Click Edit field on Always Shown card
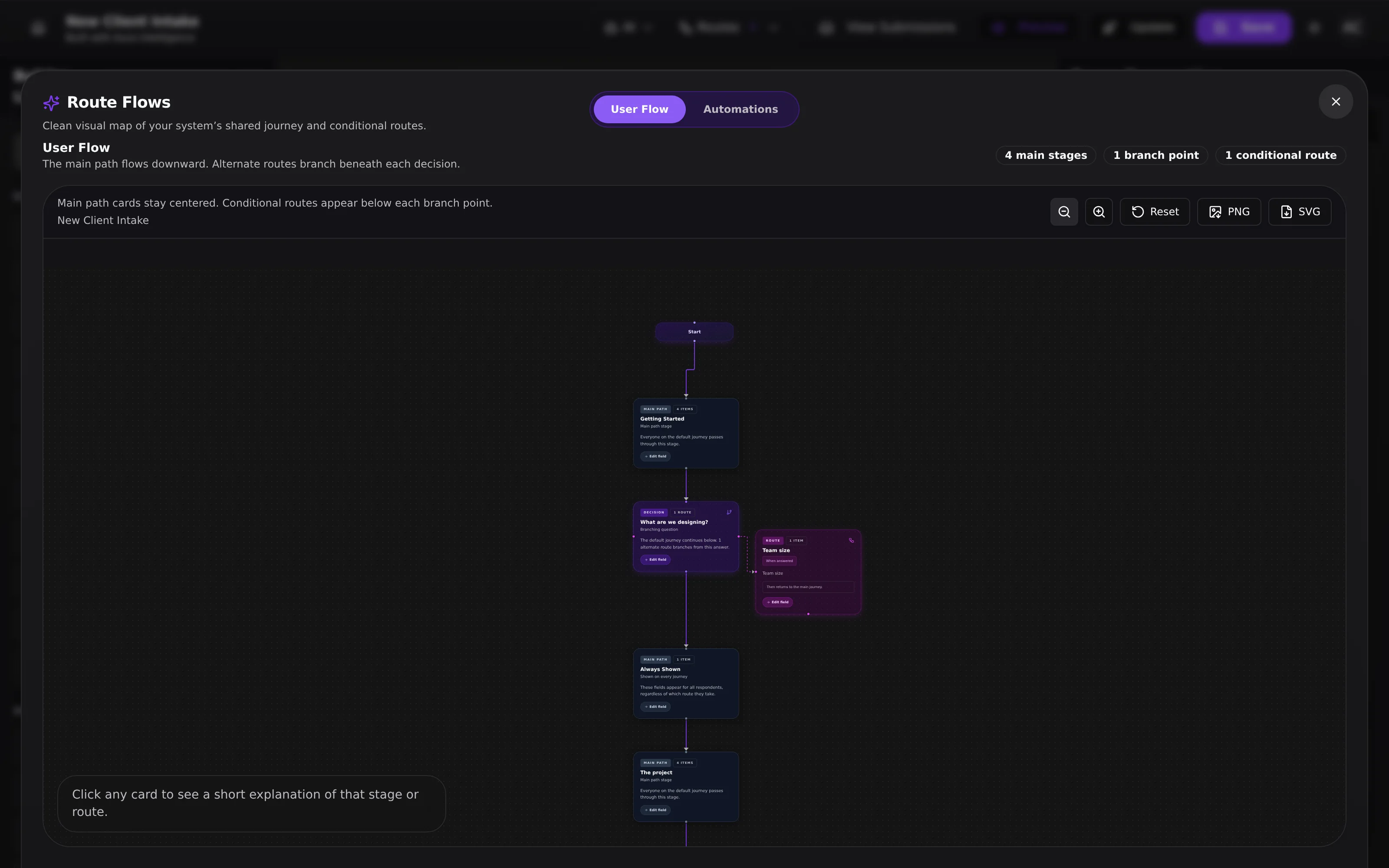The image size is (1389, 868). click(655, 707)
